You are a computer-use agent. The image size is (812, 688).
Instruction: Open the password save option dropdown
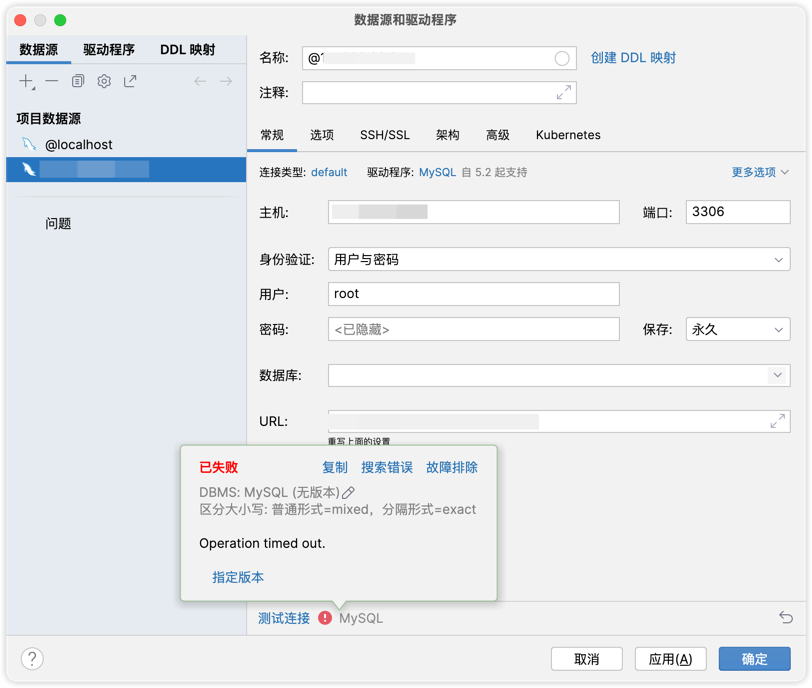click(x=738, y=329)
